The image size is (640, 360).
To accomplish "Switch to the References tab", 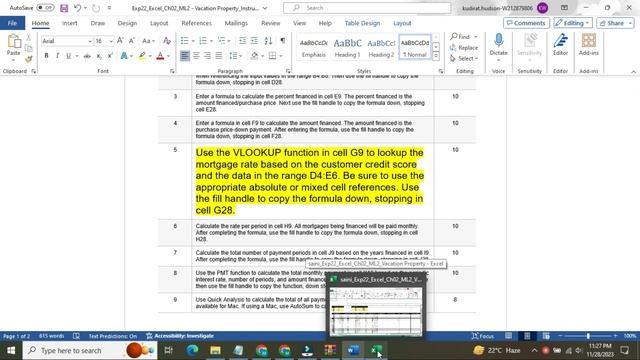I will [196, 23].
